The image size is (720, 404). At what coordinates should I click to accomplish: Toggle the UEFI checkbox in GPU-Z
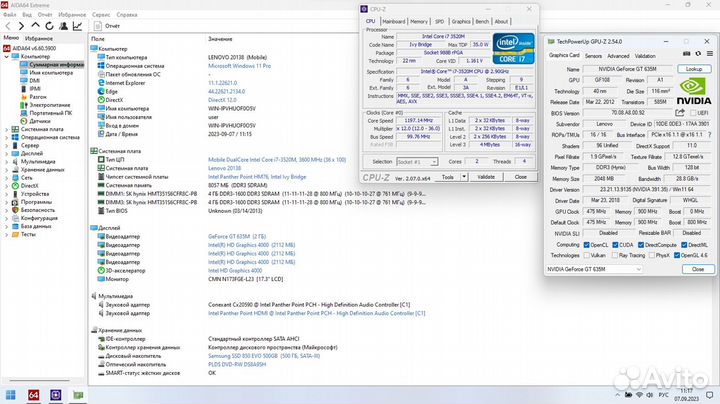coord(693,113)
